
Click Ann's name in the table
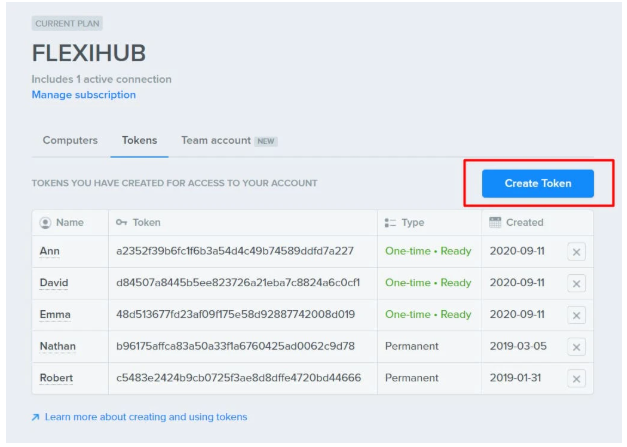50,251
